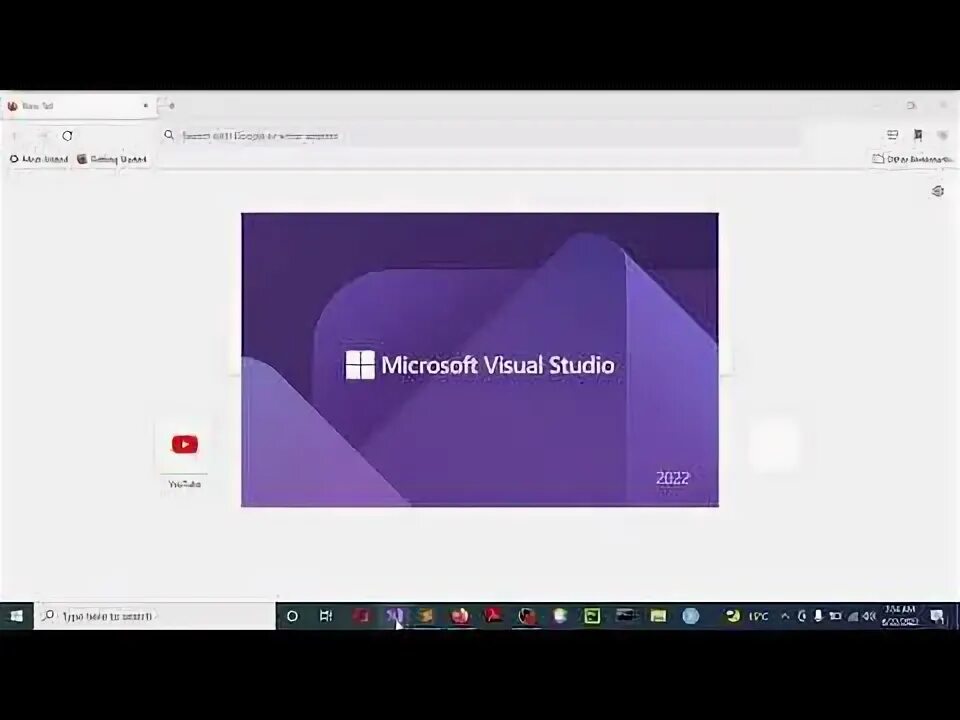The width and height of the screenshot is (960, 720).
Task: Open the volume control in tray
Action: [869, 617]
